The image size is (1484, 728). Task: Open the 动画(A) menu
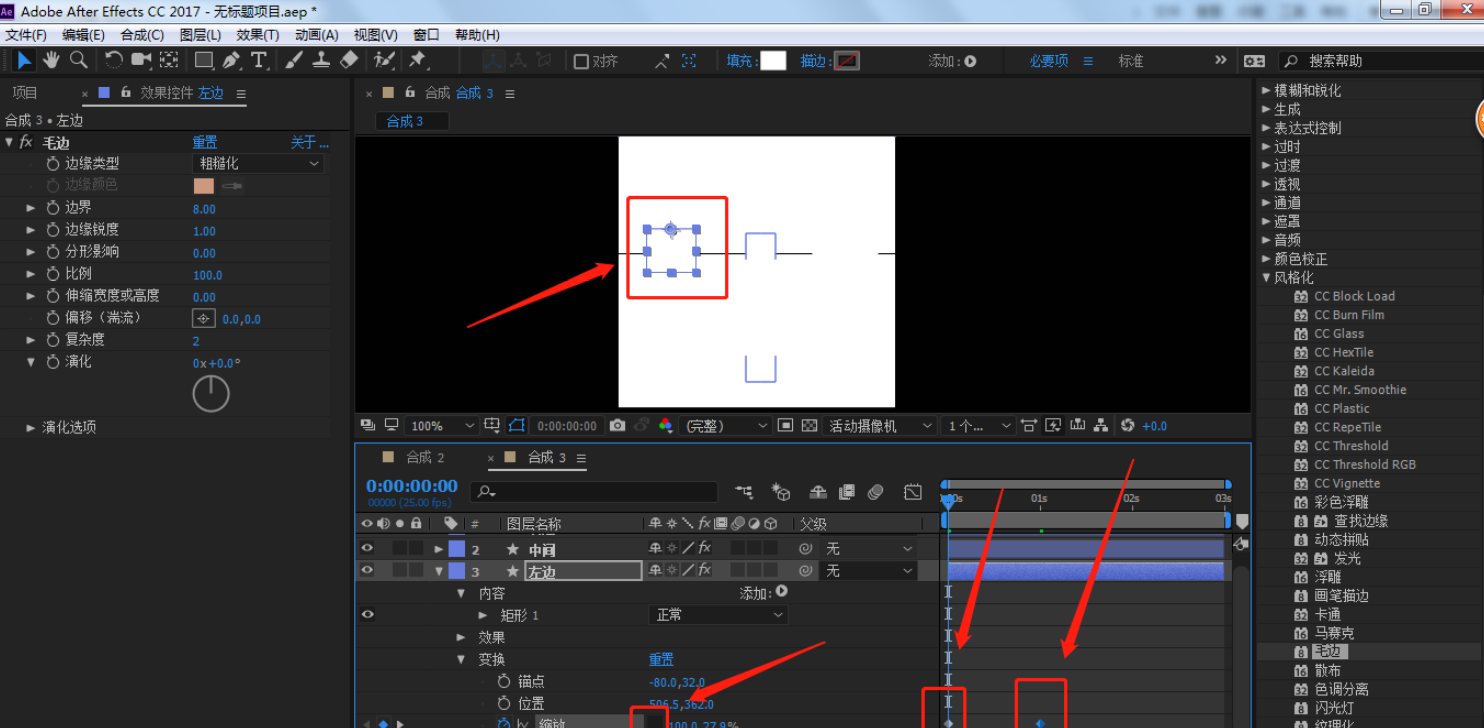316,35
